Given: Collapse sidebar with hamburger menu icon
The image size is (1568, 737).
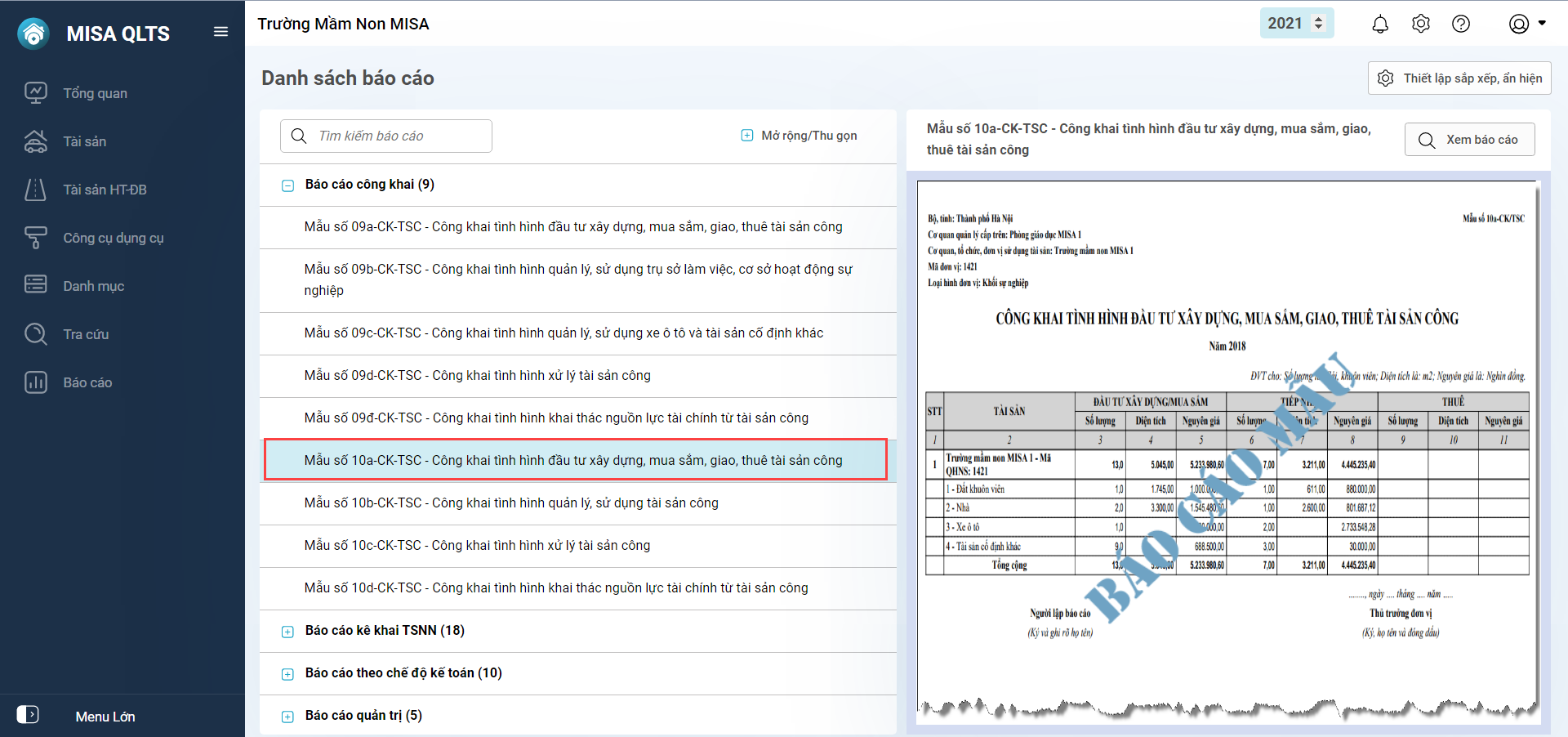Looking at the screenshot, I should [220, 32].
